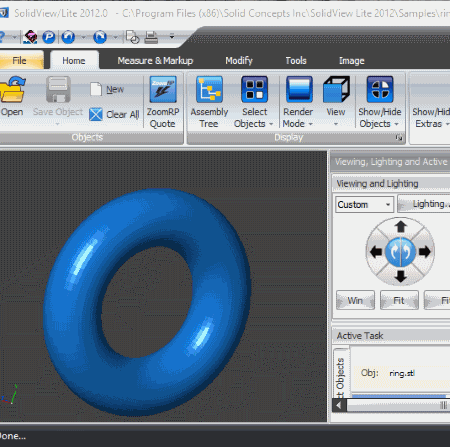450x447 pixels.
Task: Click the Active Task horizontal scrollbar track
Action: coord(398,406)
